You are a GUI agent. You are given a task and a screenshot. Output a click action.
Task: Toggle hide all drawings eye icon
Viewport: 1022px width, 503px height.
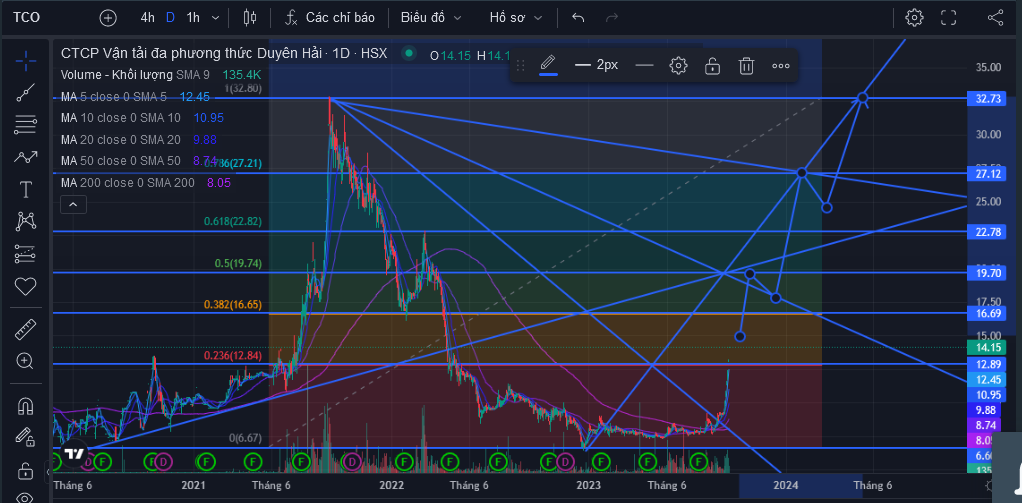tap(25, 497)
